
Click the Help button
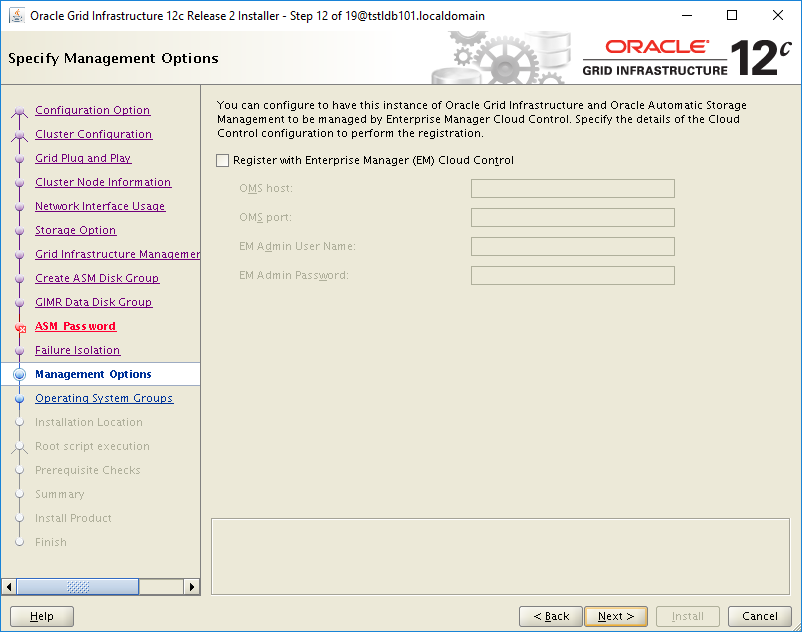click(x=42, y=616)
